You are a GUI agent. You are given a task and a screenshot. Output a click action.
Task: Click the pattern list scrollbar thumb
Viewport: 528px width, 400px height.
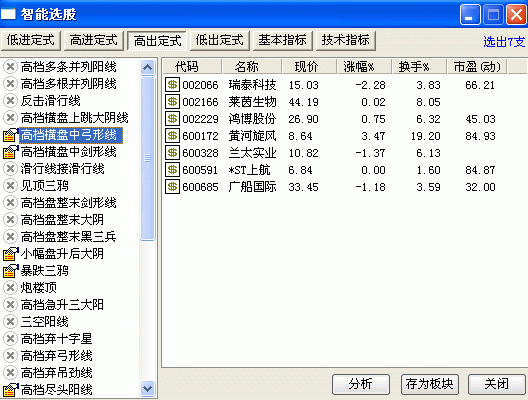point(147,158)
